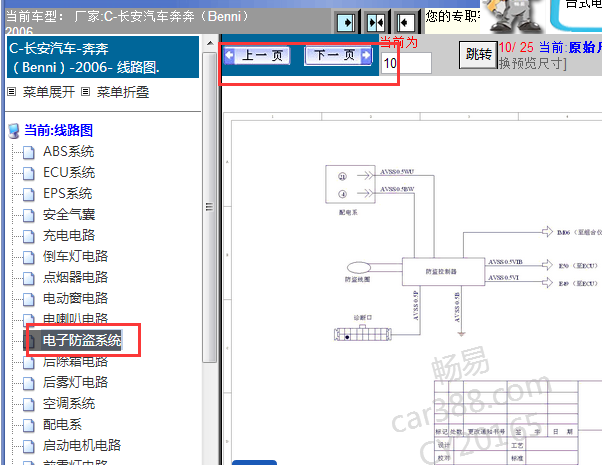Click the sidebar scrollbar up arrow
The width and height of the screenshot is (602, 465).
point(210,43)
